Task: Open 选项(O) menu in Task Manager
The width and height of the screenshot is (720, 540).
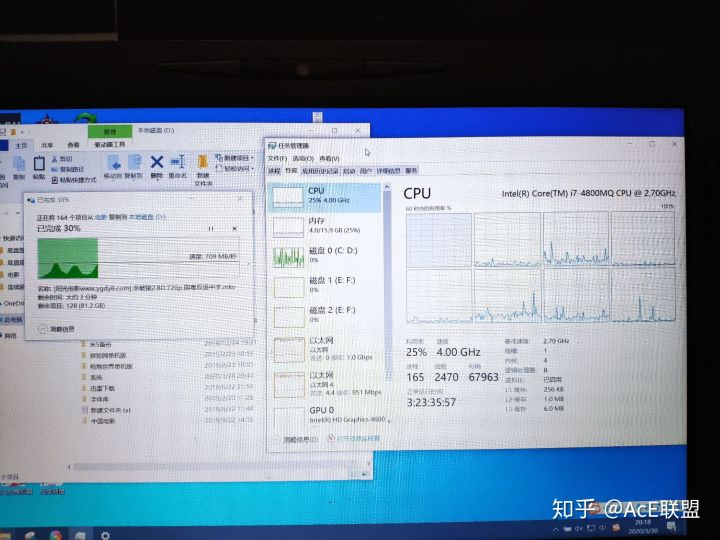Action: pyautogui.click(x=303, y=158)
